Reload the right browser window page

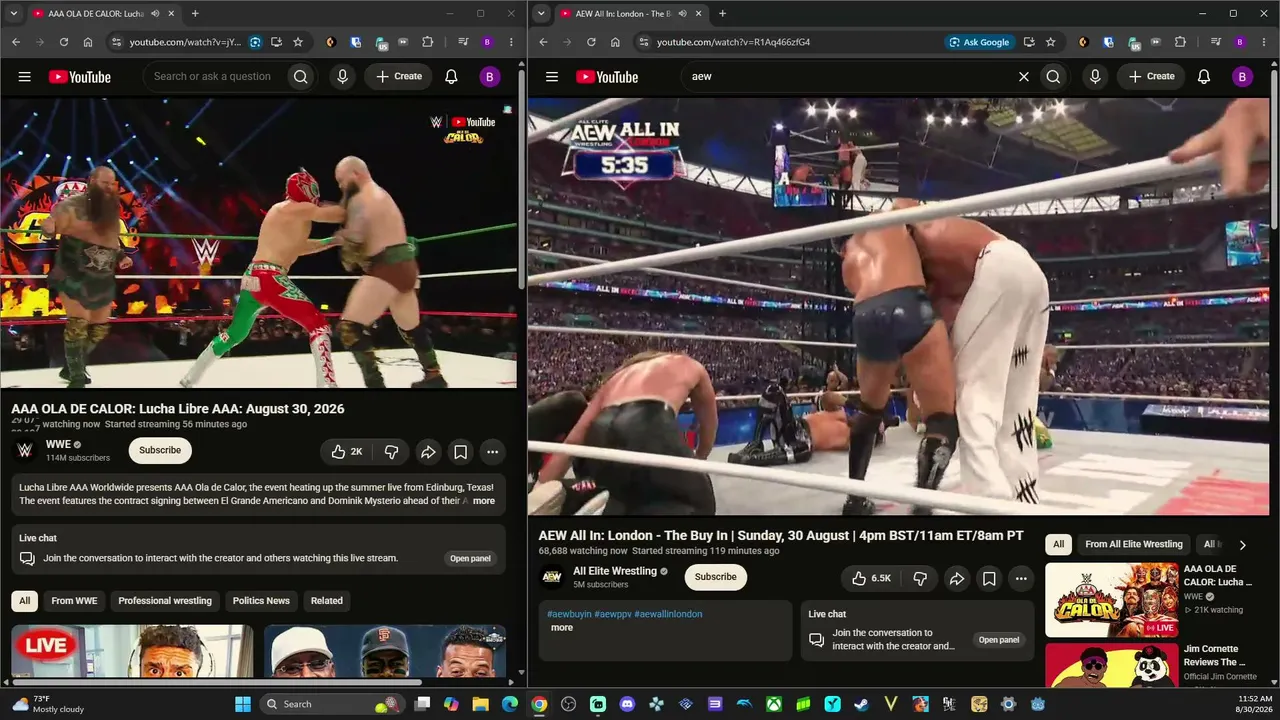[x=591, y=42]
